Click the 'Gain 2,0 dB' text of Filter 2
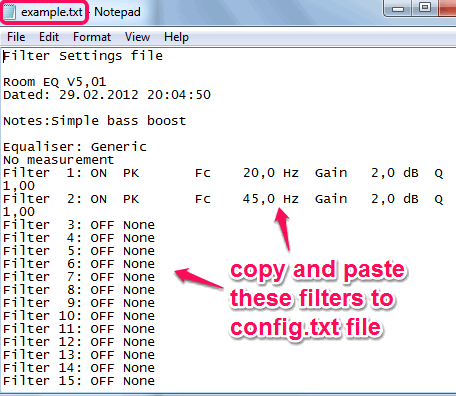Viewport: 456px width, 396px height. pyautogui.click(x=367, y=199)
